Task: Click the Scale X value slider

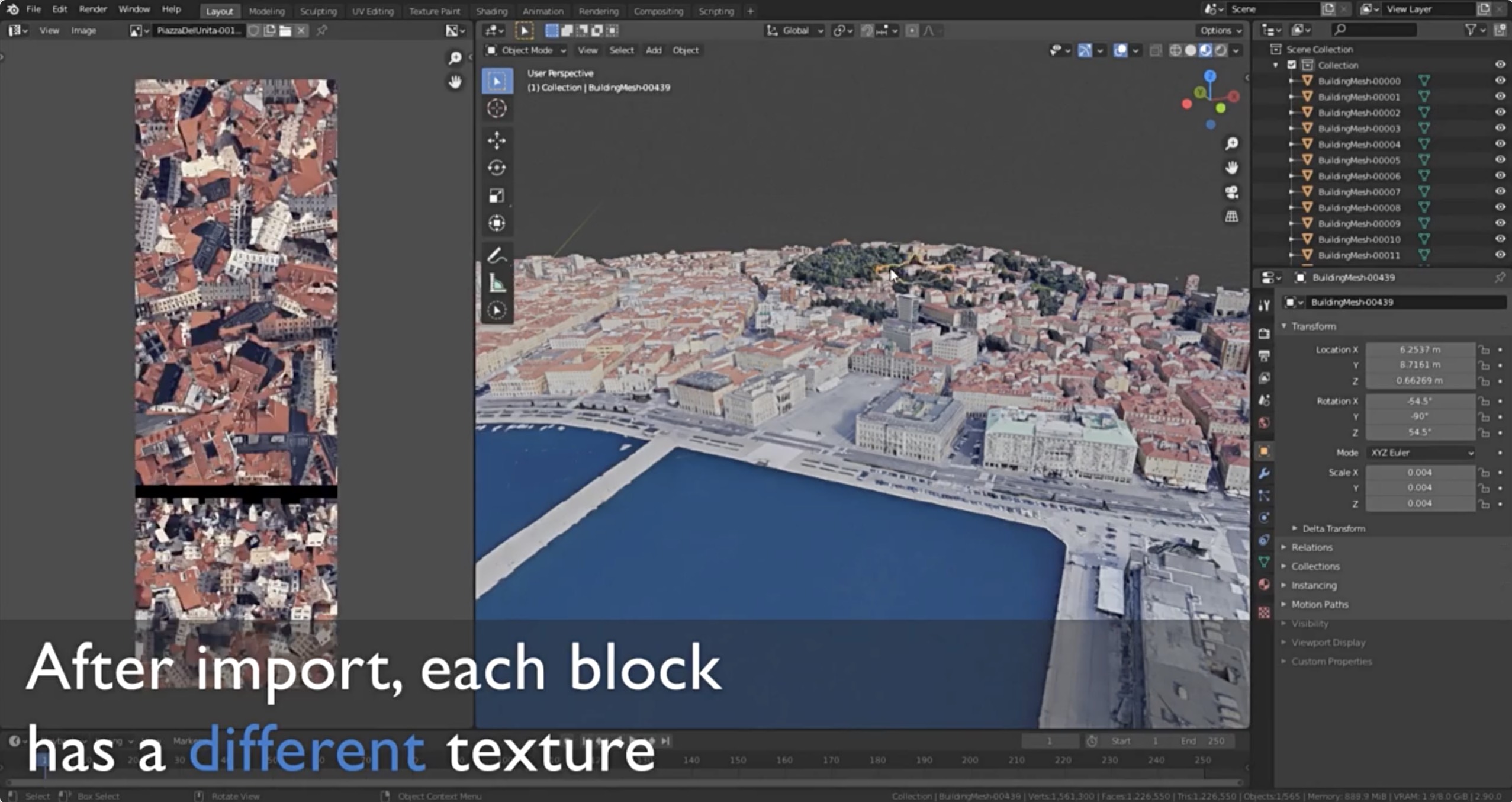Action: 1420,472
